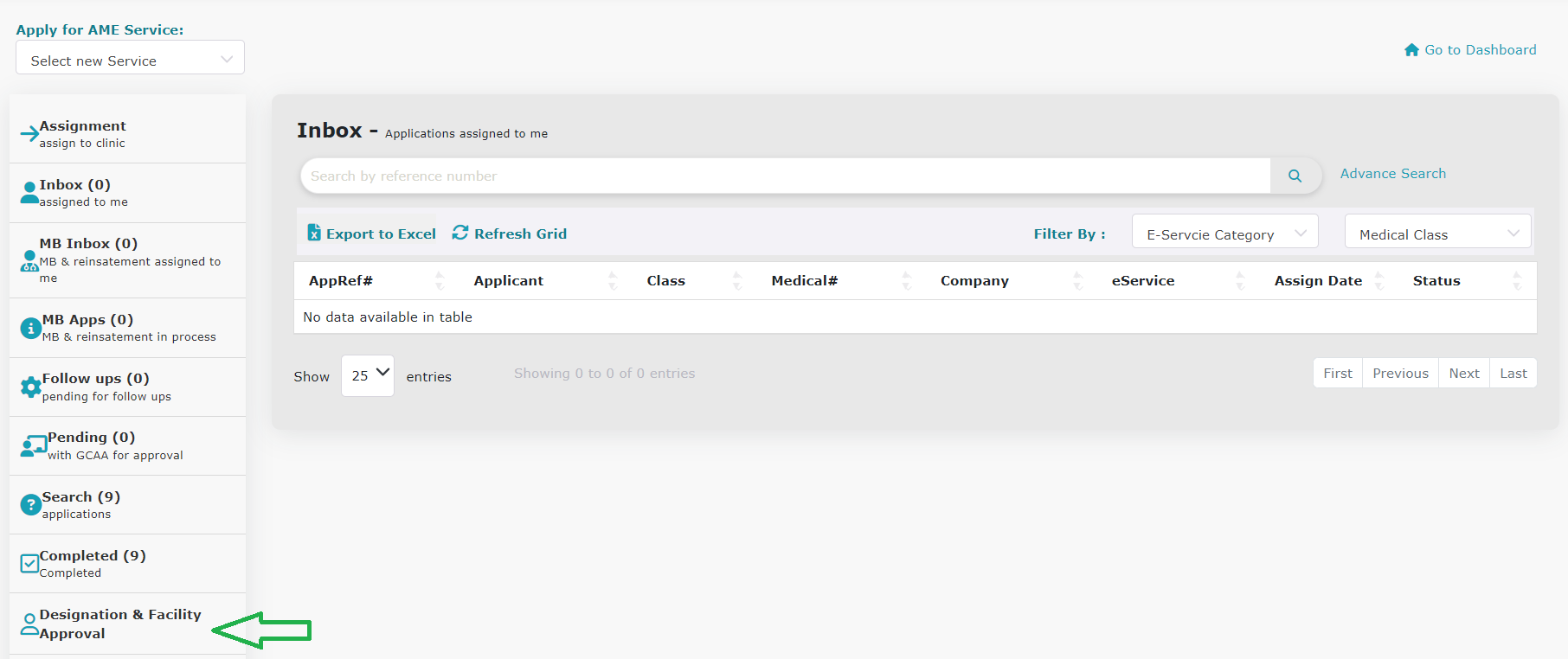Click the Follow ups gear icon

30,387
